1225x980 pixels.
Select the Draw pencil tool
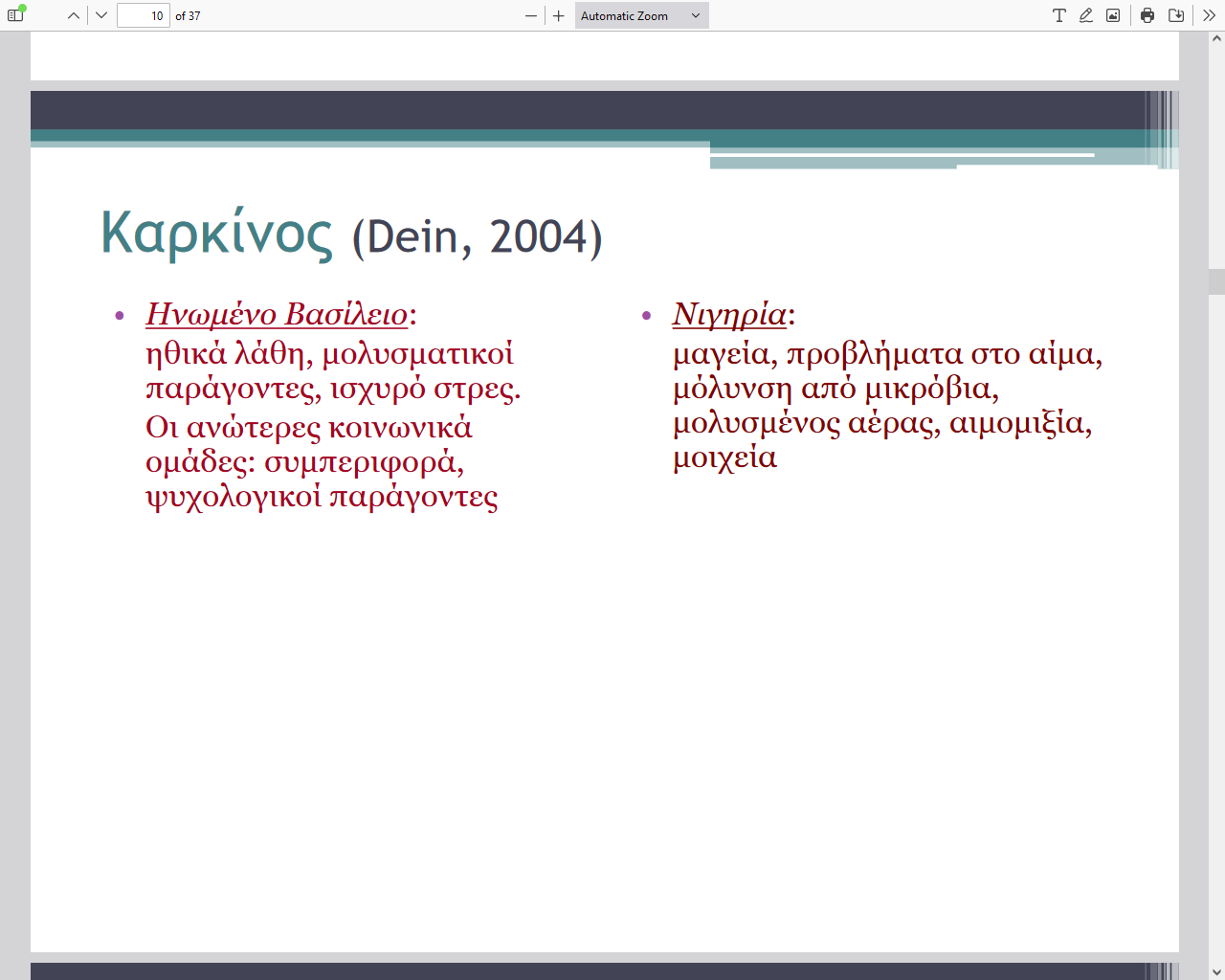click(x=1086, y=15)
